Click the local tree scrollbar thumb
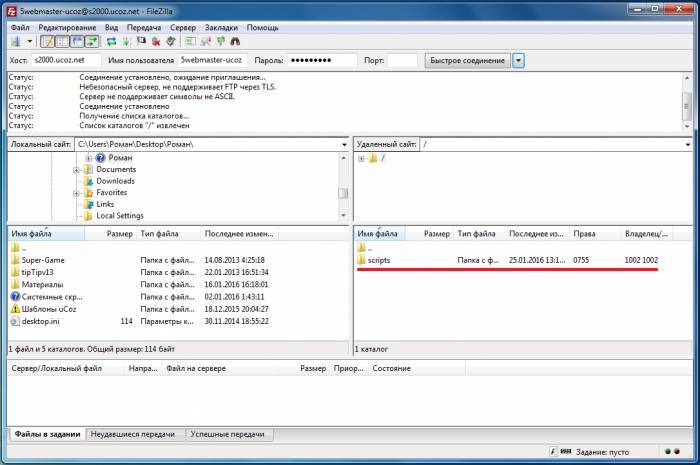 (x=343, y=194)
